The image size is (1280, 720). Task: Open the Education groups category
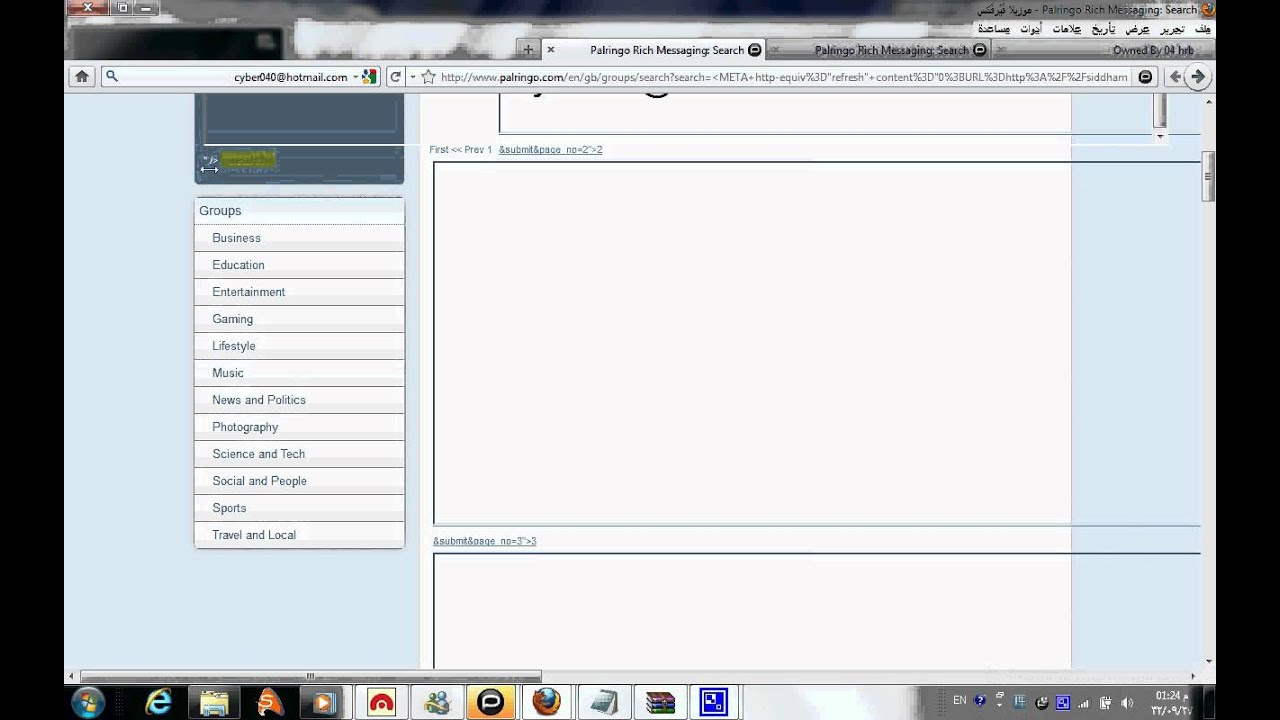click(x=299, y=265)
